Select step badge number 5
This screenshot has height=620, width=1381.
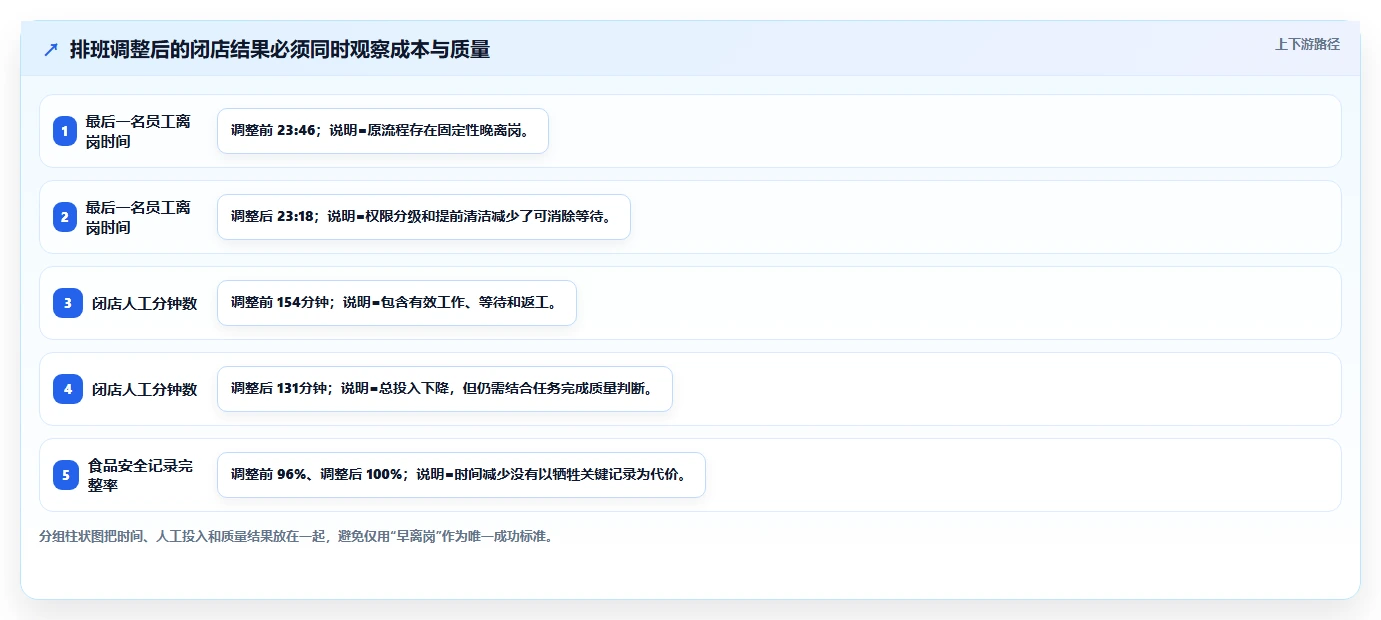coord(65,475)
